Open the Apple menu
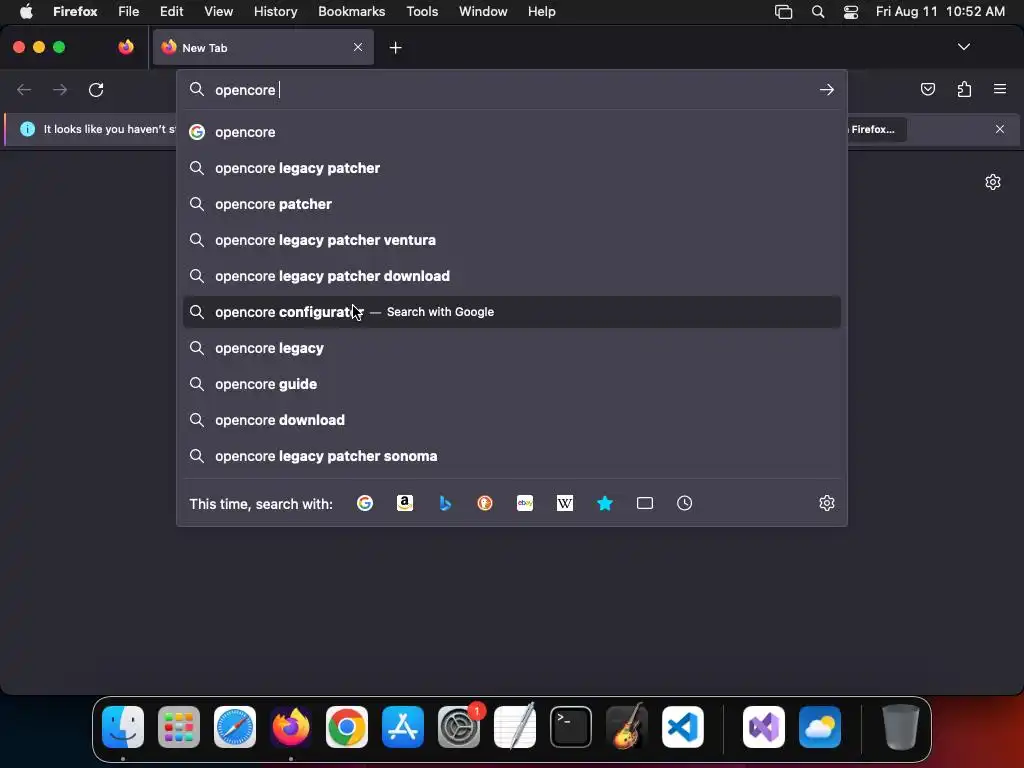This screenshot has width=1024, height=768. (x=25, y=11)
